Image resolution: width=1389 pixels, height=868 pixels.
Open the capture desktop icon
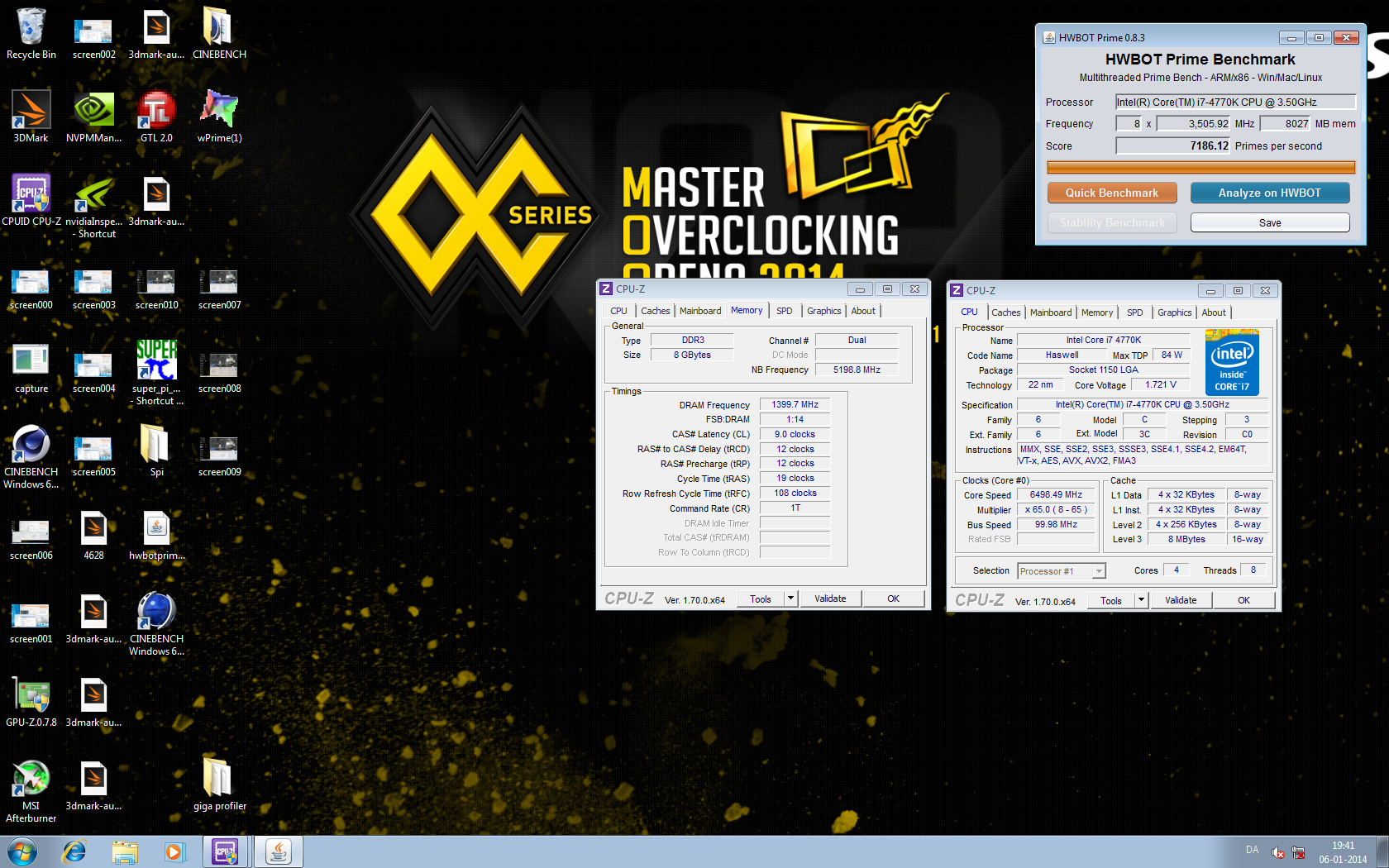click(31, 367)
